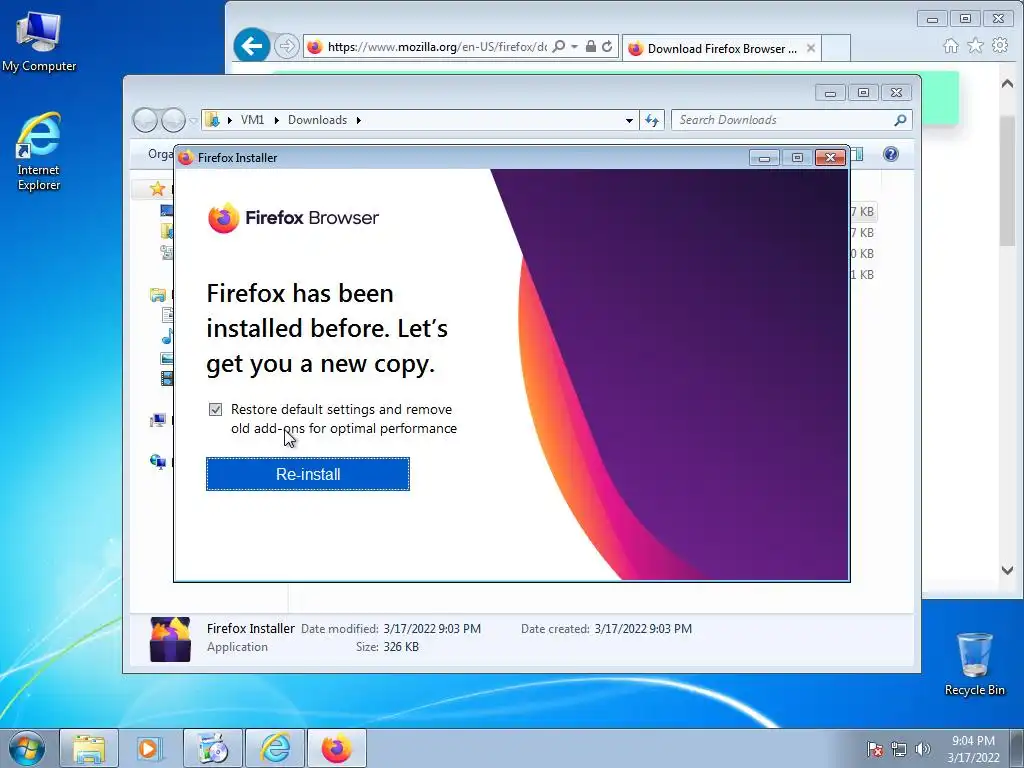Click the mozilla.org URL field
The height and width of the screenshot is (768, 1024).
[437, 46]
